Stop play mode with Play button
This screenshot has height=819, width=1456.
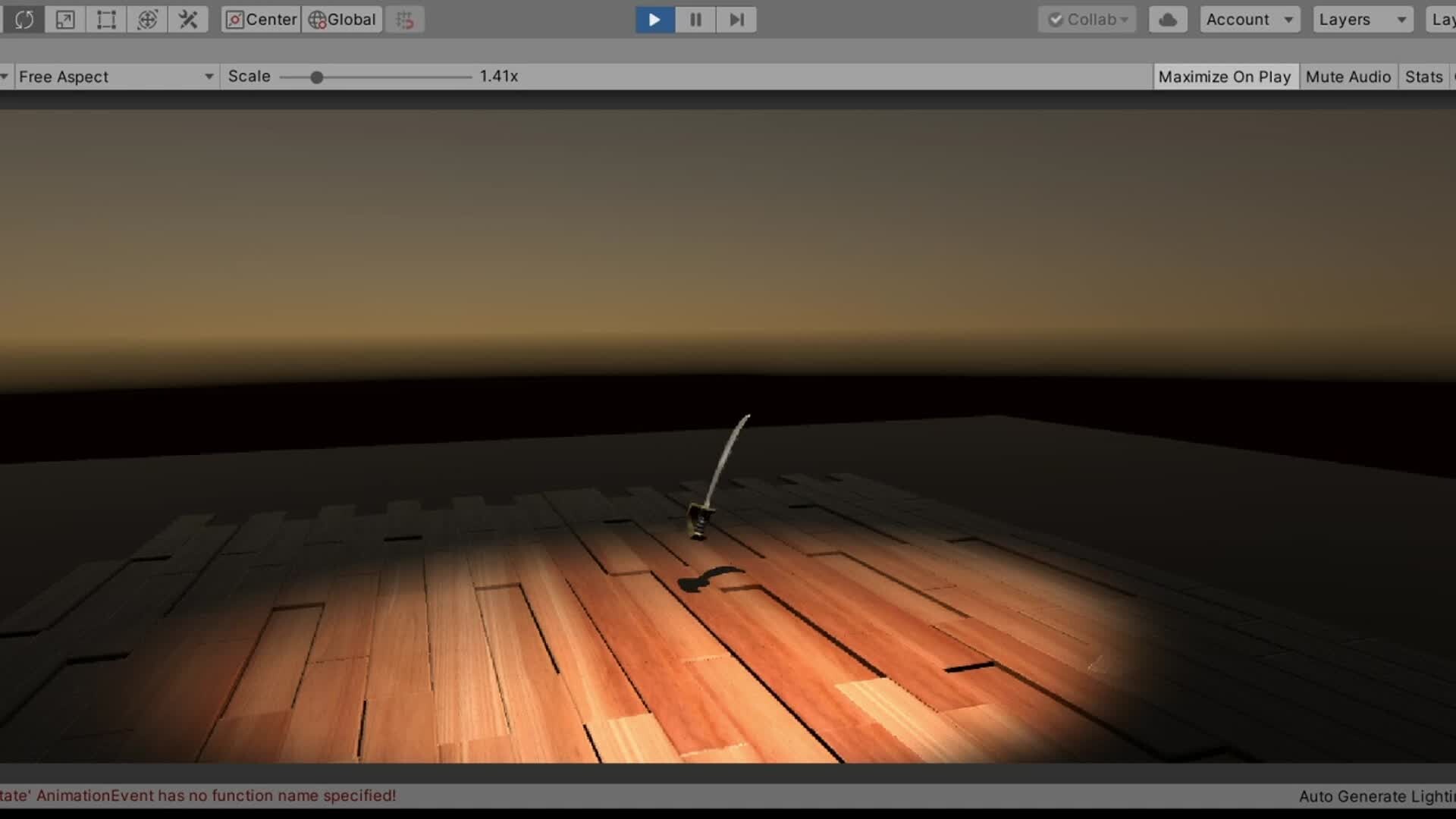tap(654, 20)
